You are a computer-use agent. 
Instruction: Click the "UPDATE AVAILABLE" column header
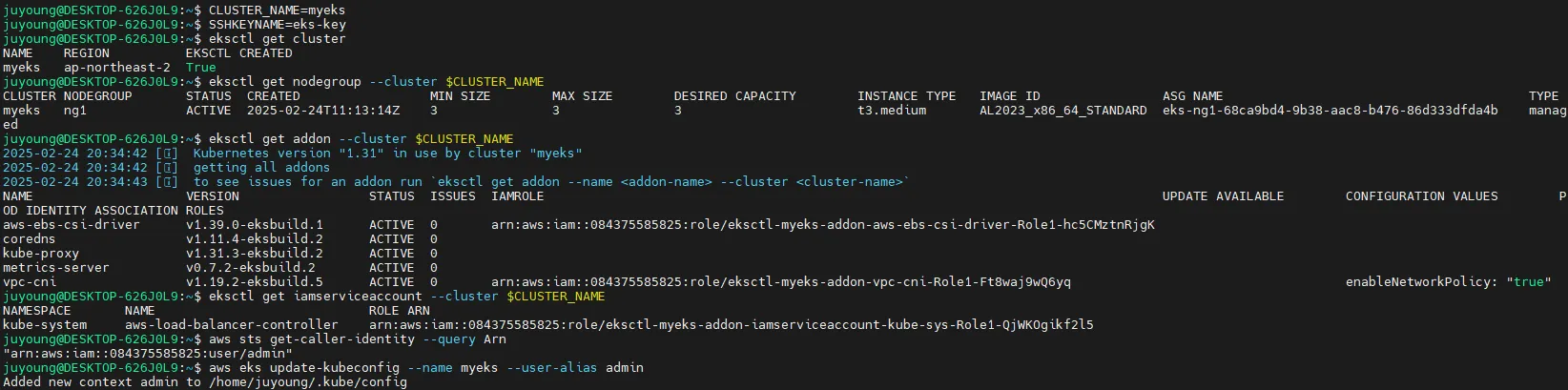point(1224,196)
